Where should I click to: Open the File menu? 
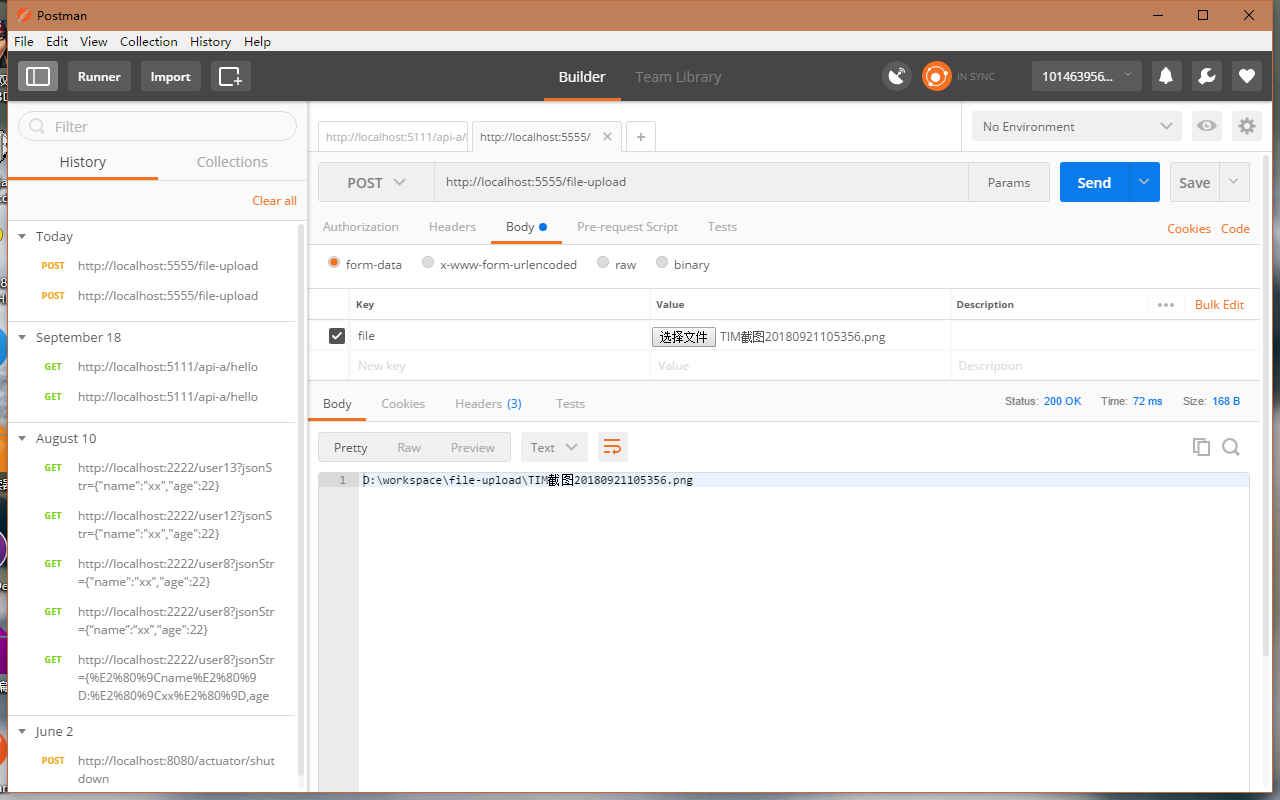24,41
